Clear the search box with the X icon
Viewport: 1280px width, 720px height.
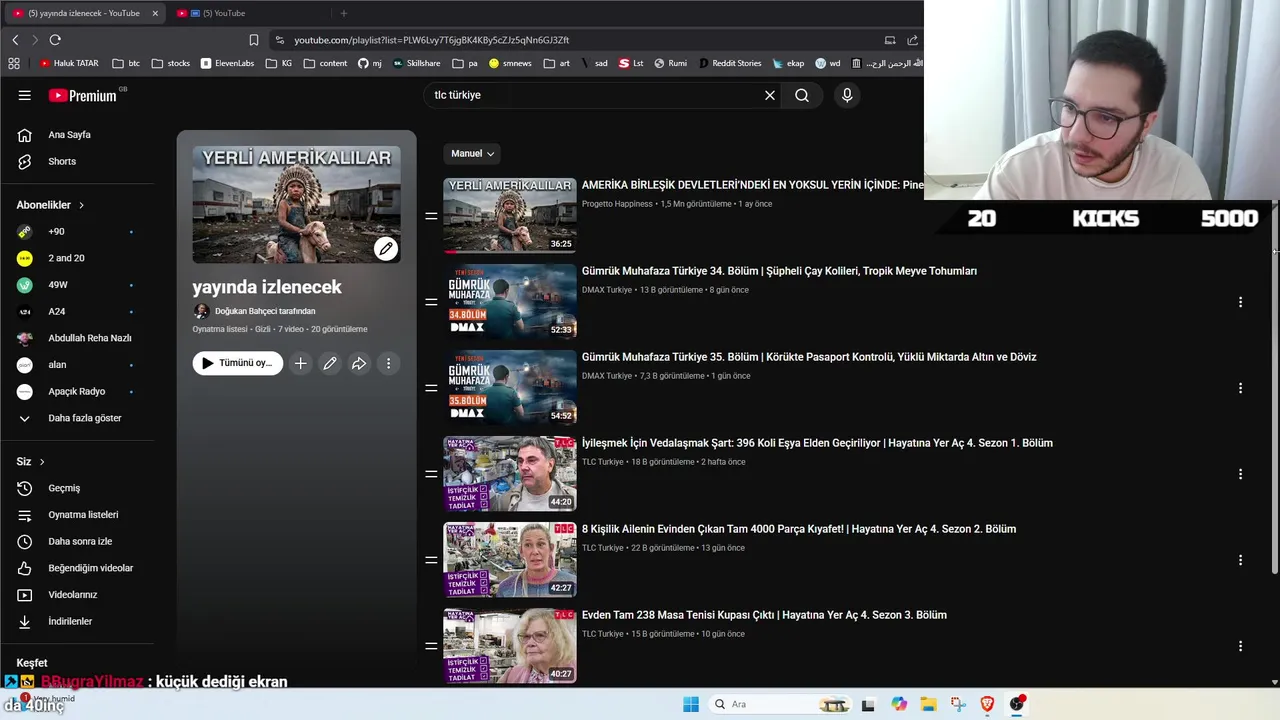tap(770, 95)
